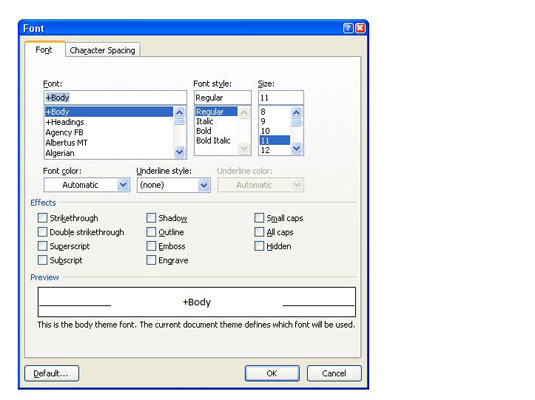The image size is (535, 400).
Task: Click the Font name input field
Action: [115, 98]
